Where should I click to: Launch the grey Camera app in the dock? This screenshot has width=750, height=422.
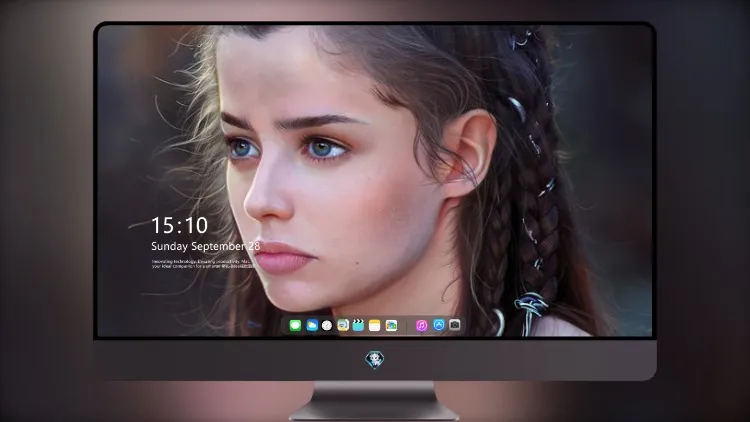tap(455, 325)
